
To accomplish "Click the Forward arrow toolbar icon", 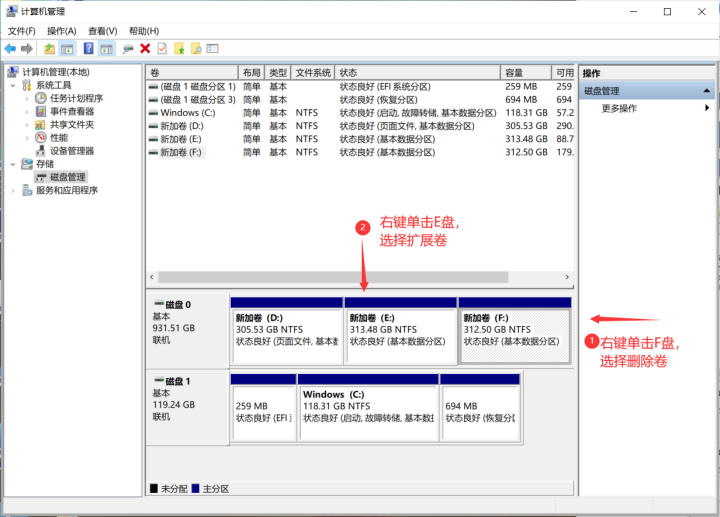I will (27, 48).
